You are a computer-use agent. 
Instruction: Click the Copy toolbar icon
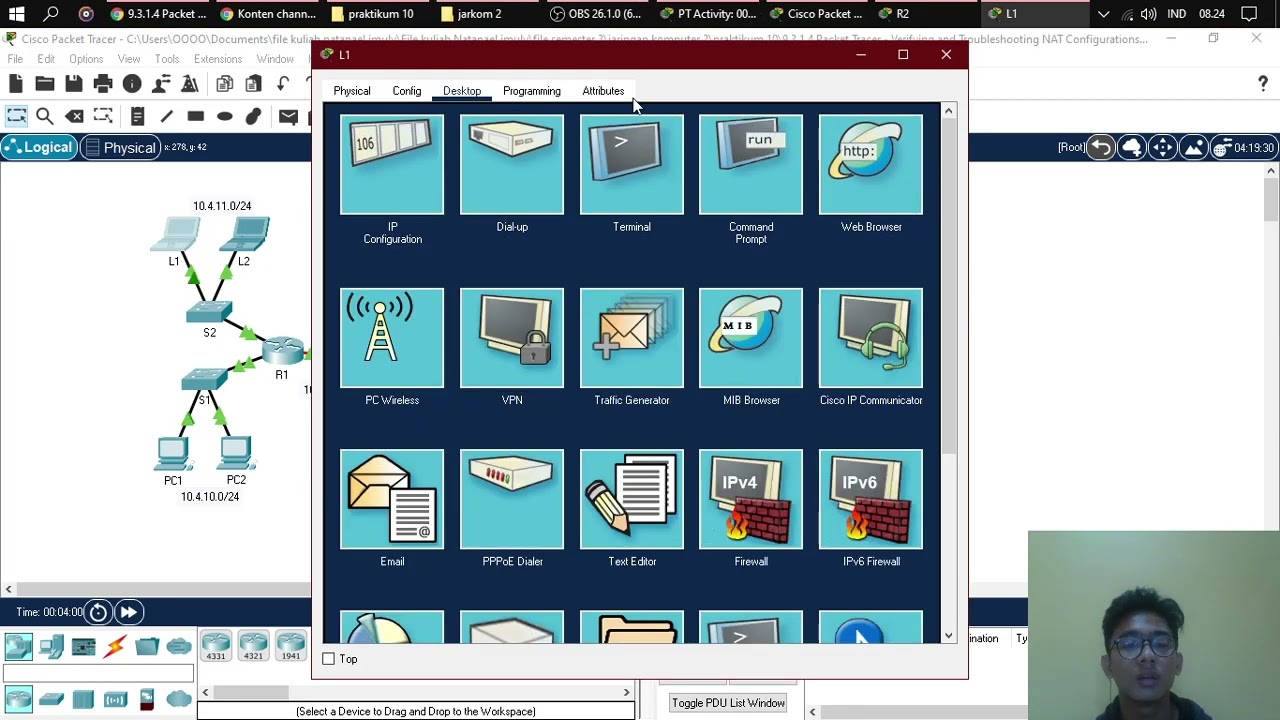tap(225, 84)
